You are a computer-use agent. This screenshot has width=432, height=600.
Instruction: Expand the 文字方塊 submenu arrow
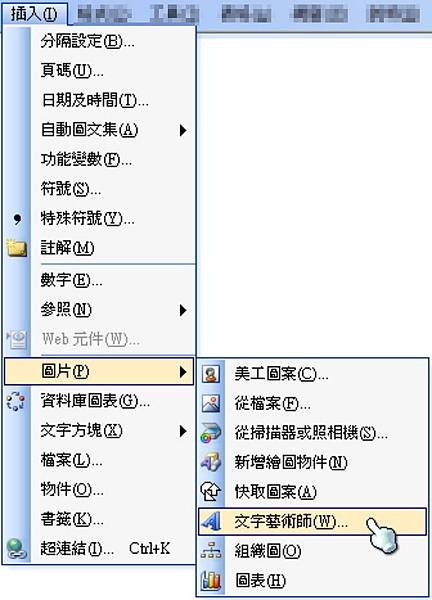pos(183,431)
